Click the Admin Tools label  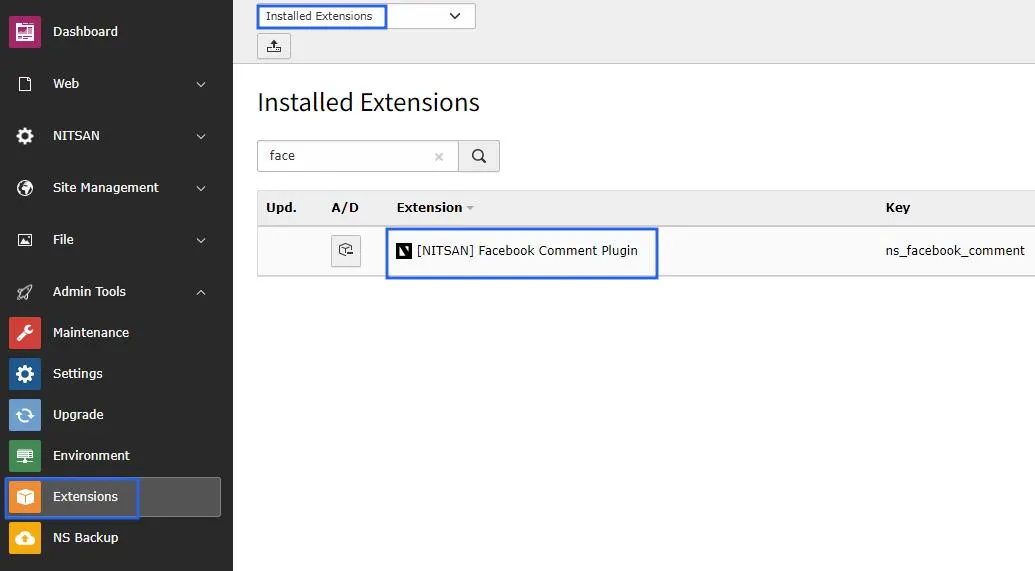click(x=89, y=292)
